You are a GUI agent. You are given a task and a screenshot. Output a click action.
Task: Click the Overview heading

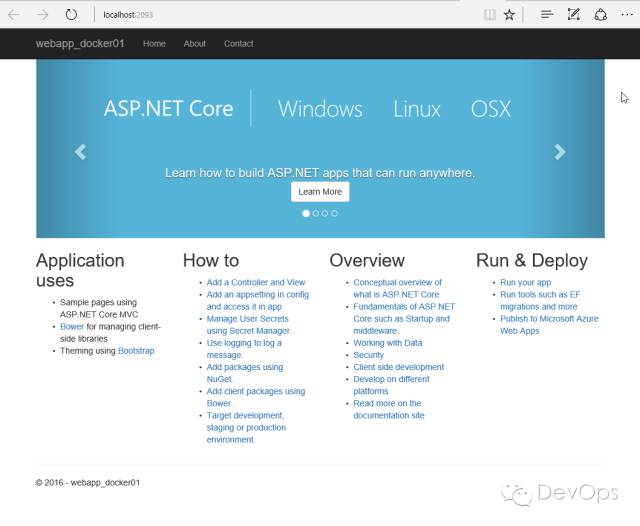pyautogui.click(x=367, y=260)
